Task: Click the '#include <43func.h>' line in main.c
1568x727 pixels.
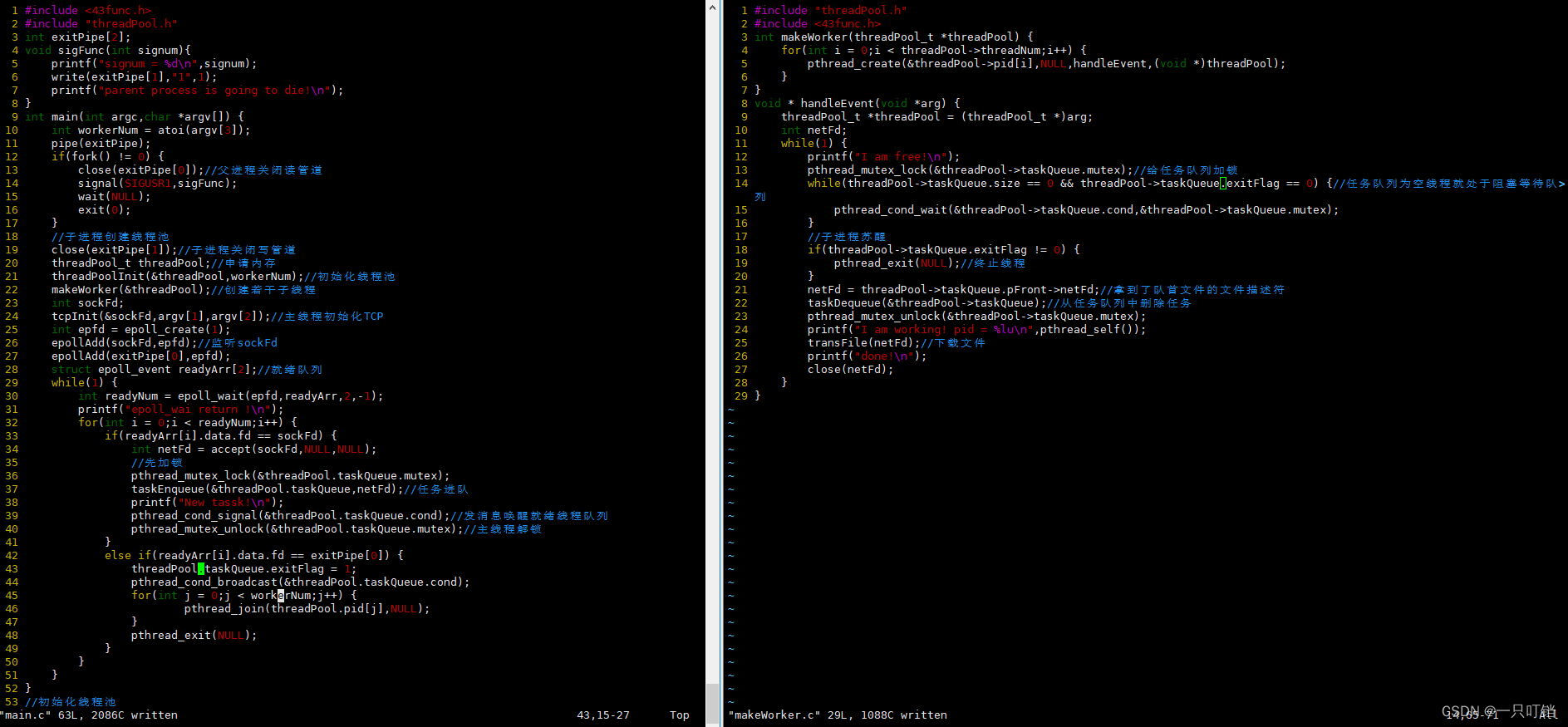Action: point(88,10)
